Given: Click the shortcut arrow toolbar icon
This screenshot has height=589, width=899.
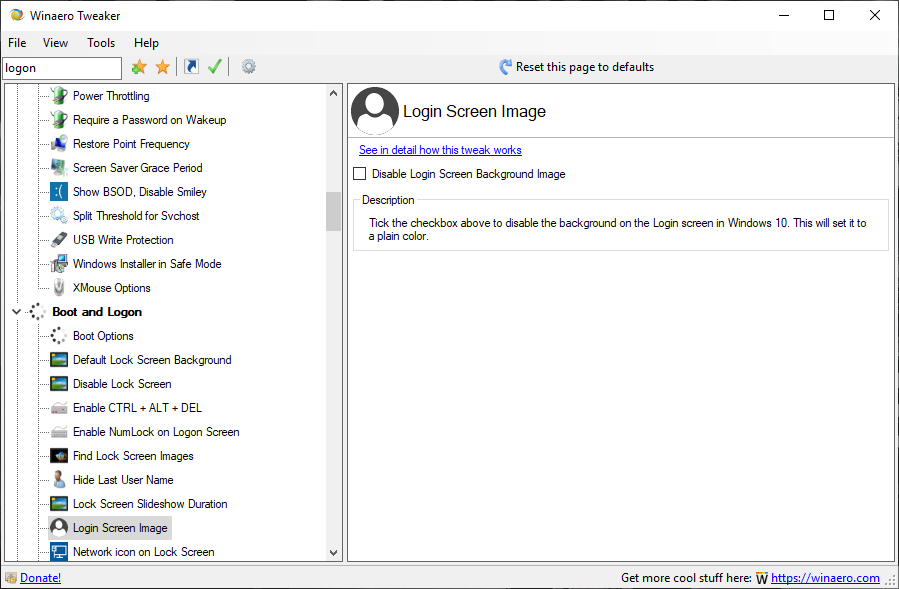Looking at the screenshot, I should pyautogui.click(x=191, y=67).
